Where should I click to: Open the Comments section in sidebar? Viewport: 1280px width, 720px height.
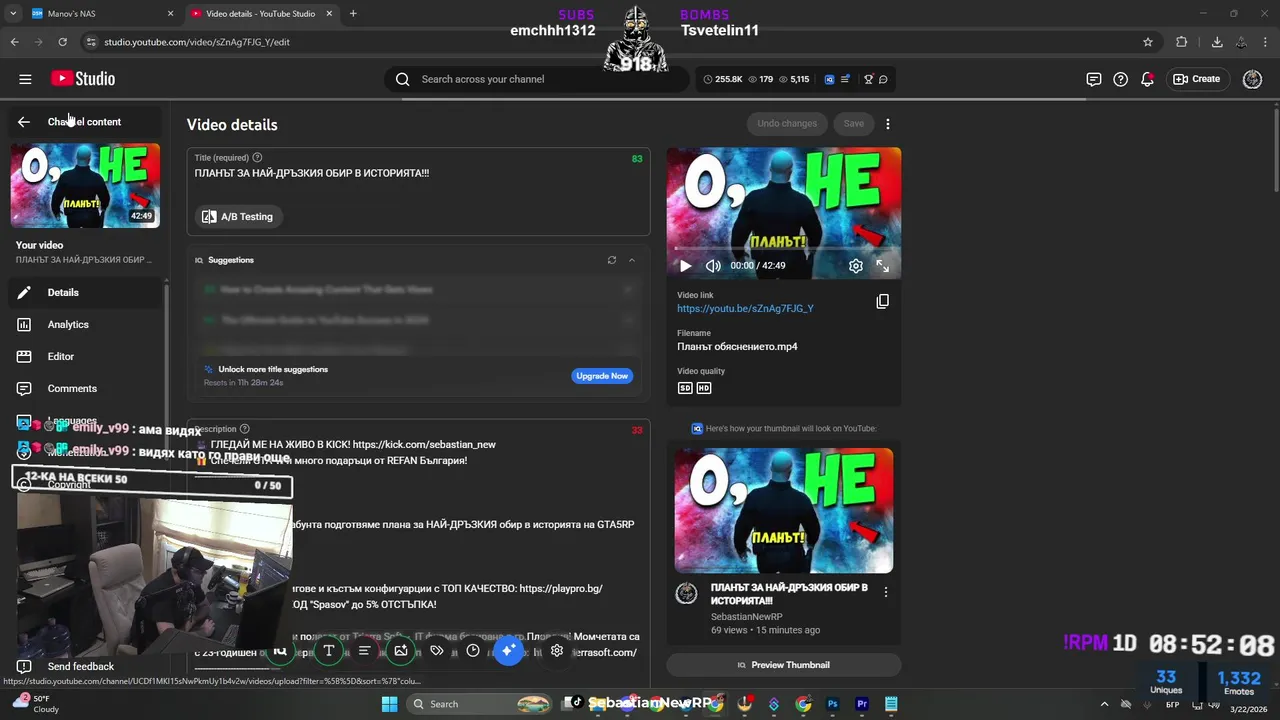pos(85,389)
